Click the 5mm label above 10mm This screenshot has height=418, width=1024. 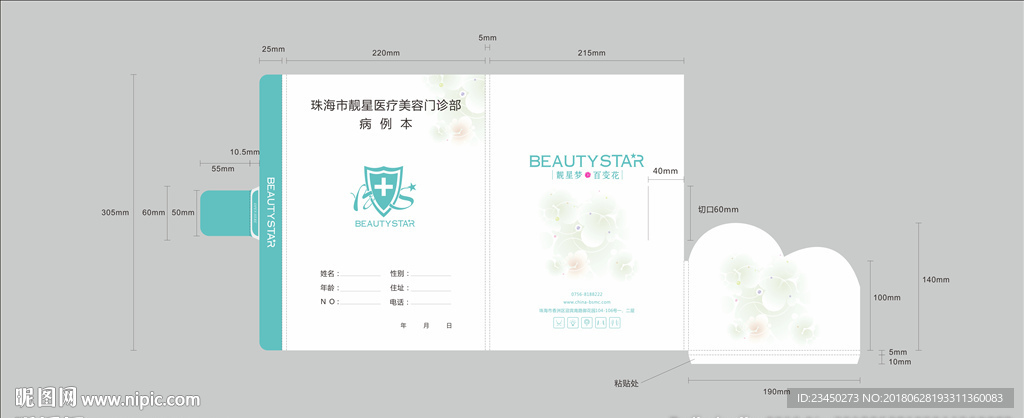(898, 352)
